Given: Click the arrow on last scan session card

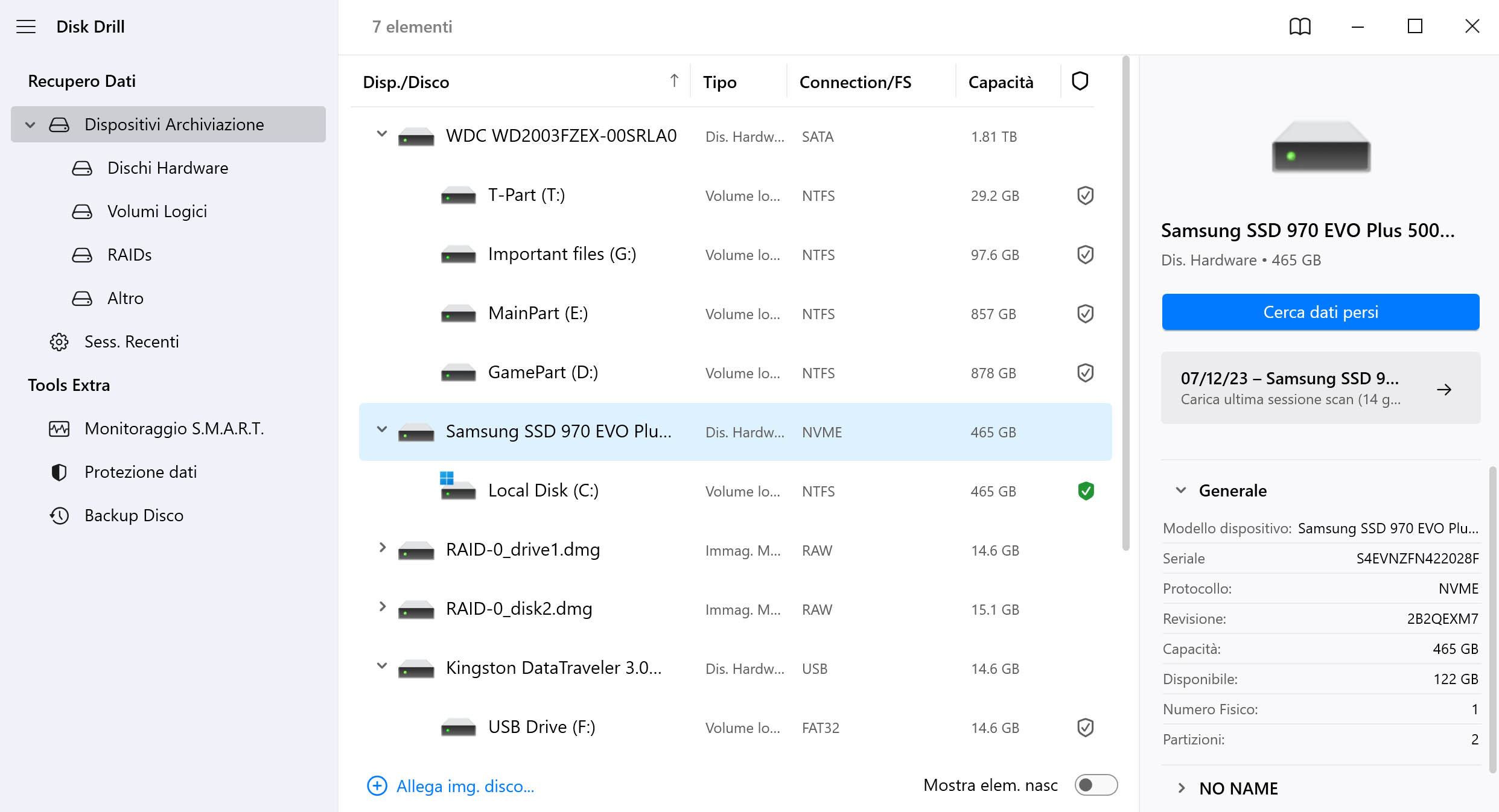Looking at the screenshot, I should (x=1444, y=390).
